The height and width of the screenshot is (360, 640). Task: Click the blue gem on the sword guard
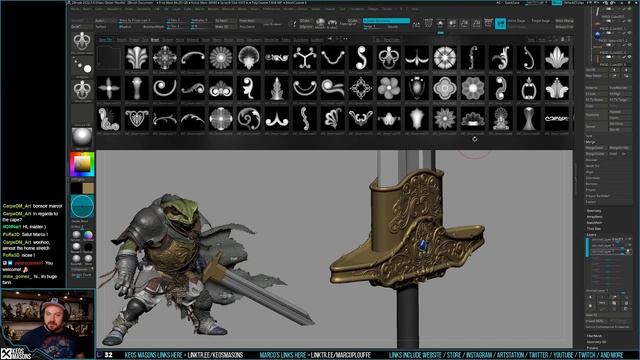(423, 245)
